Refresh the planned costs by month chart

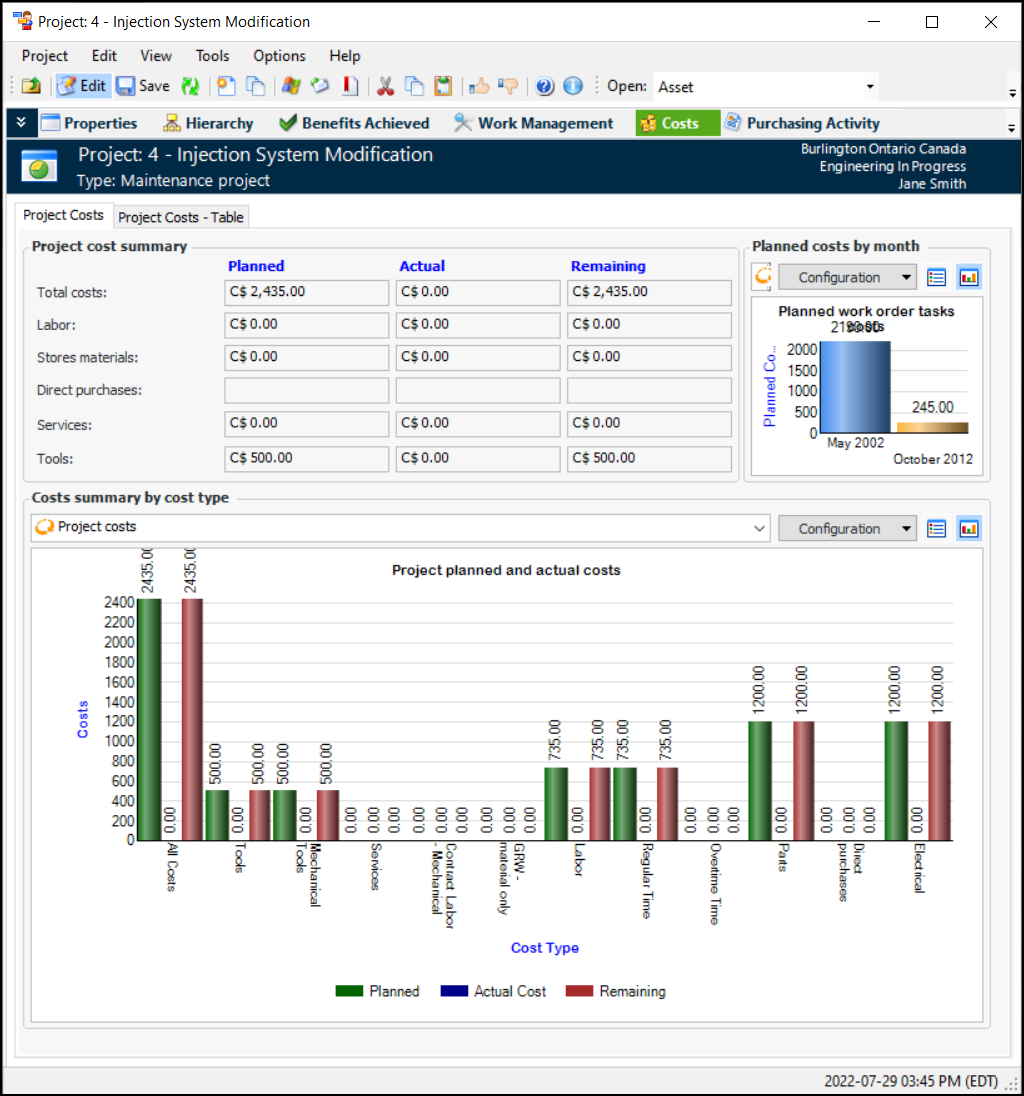pos(763,277)
